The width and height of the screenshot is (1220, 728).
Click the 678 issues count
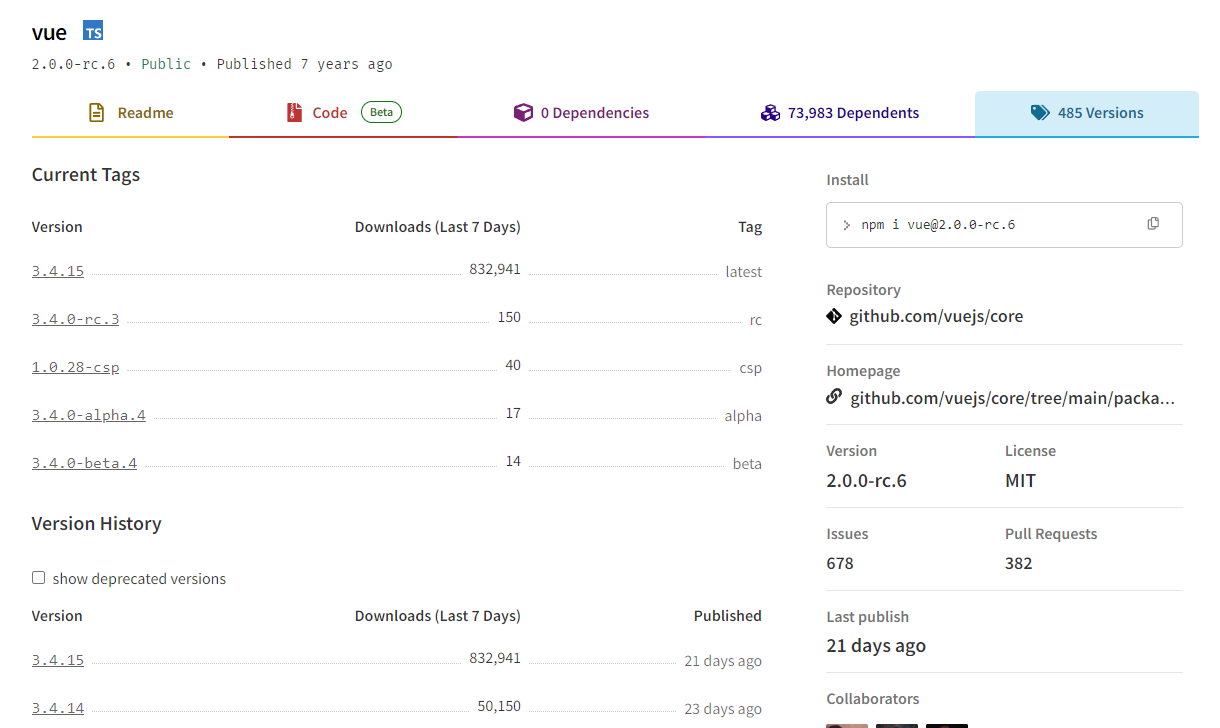(840, 563)
